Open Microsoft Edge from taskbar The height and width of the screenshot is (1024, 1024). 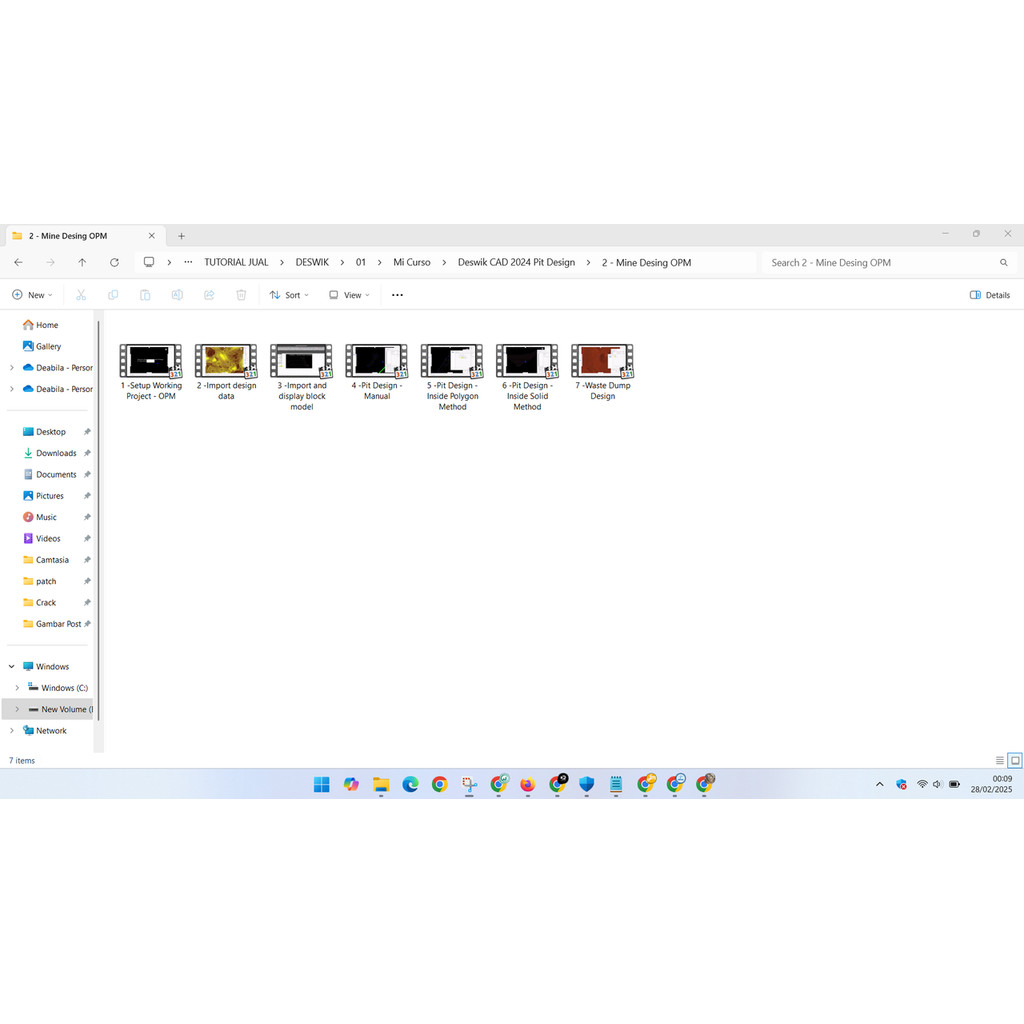point(410,784)
